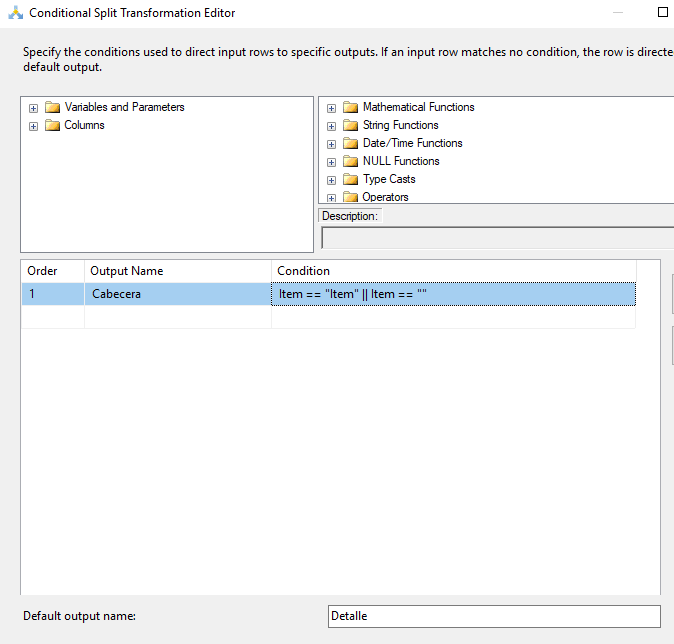
Task: Select the String Functions label
Action: [x=401, y=125]
